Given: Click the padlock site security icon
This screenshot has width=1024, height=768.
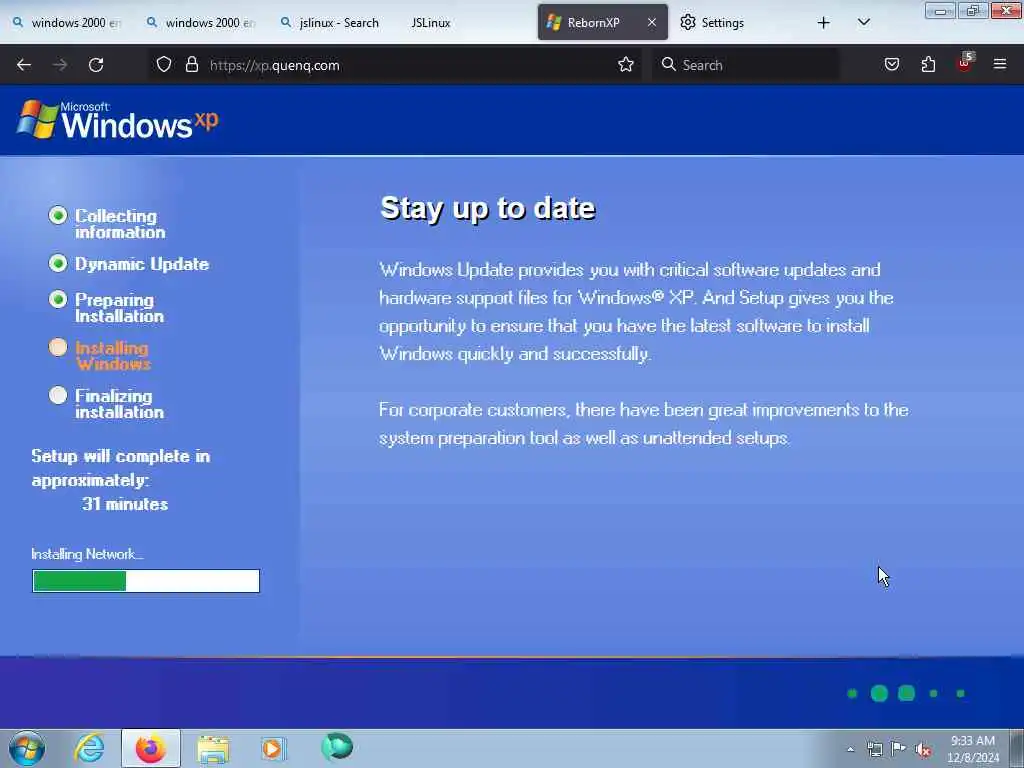Looking at the screenshot, I should 191,65.
